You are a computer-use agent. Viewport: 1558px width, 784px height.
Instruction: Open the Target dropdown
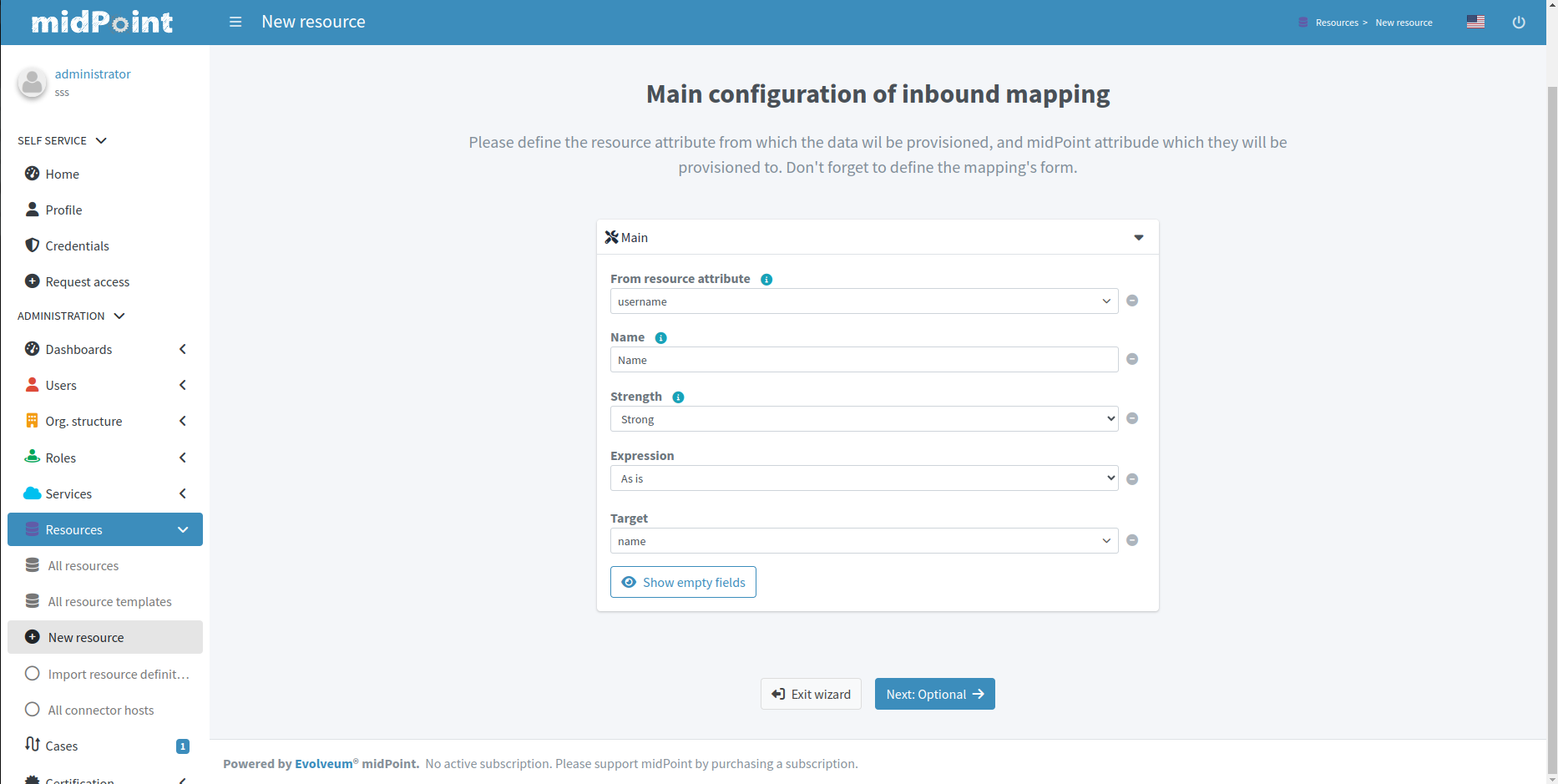tap(863, 541)
